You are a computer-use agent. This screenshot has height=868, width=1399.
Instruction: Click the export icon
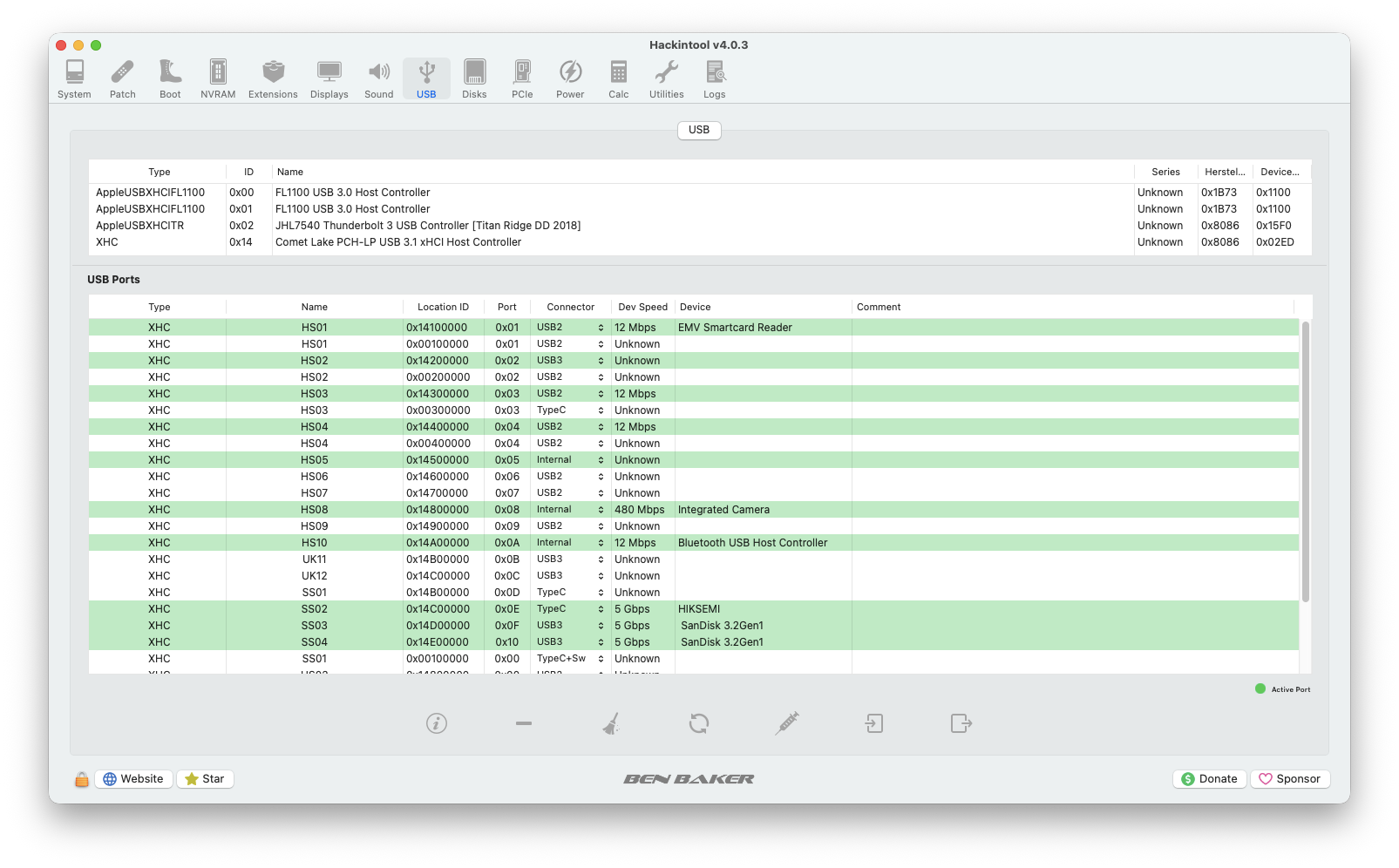961,723
